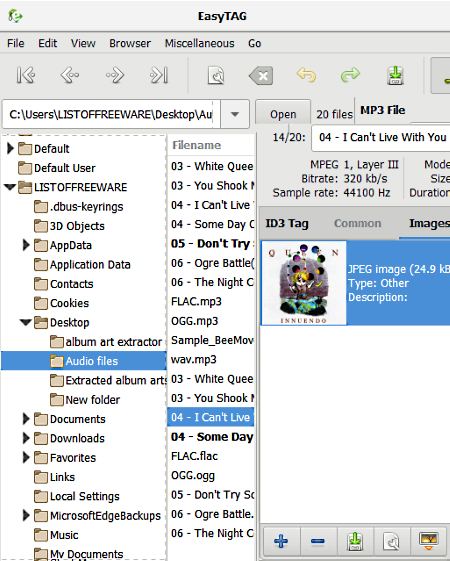Image resolution: width=450 pixels, height=561 pixels.
Task: Collapse the LISTOFFREEWARE folder
Action: [x=10, y=187]
